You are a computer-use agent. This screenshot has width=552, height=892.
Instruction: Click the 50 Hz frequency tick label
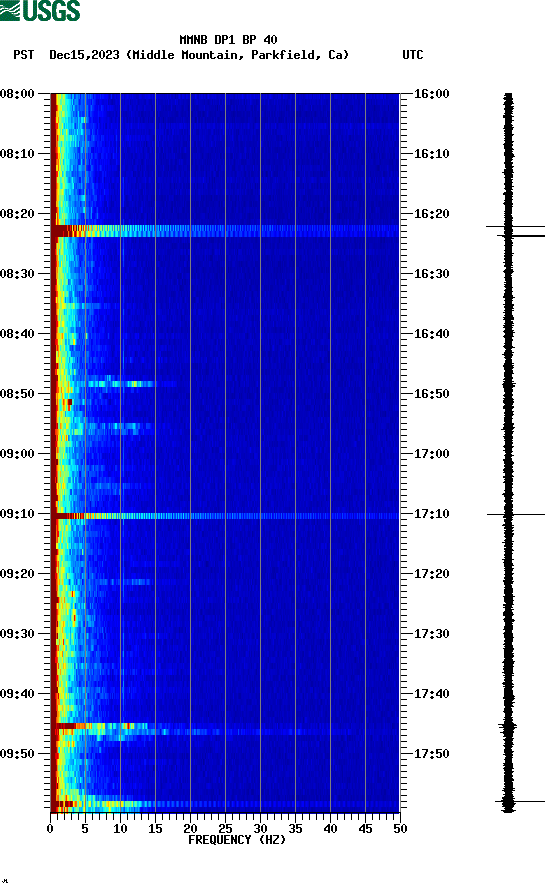tap(400, 829)
